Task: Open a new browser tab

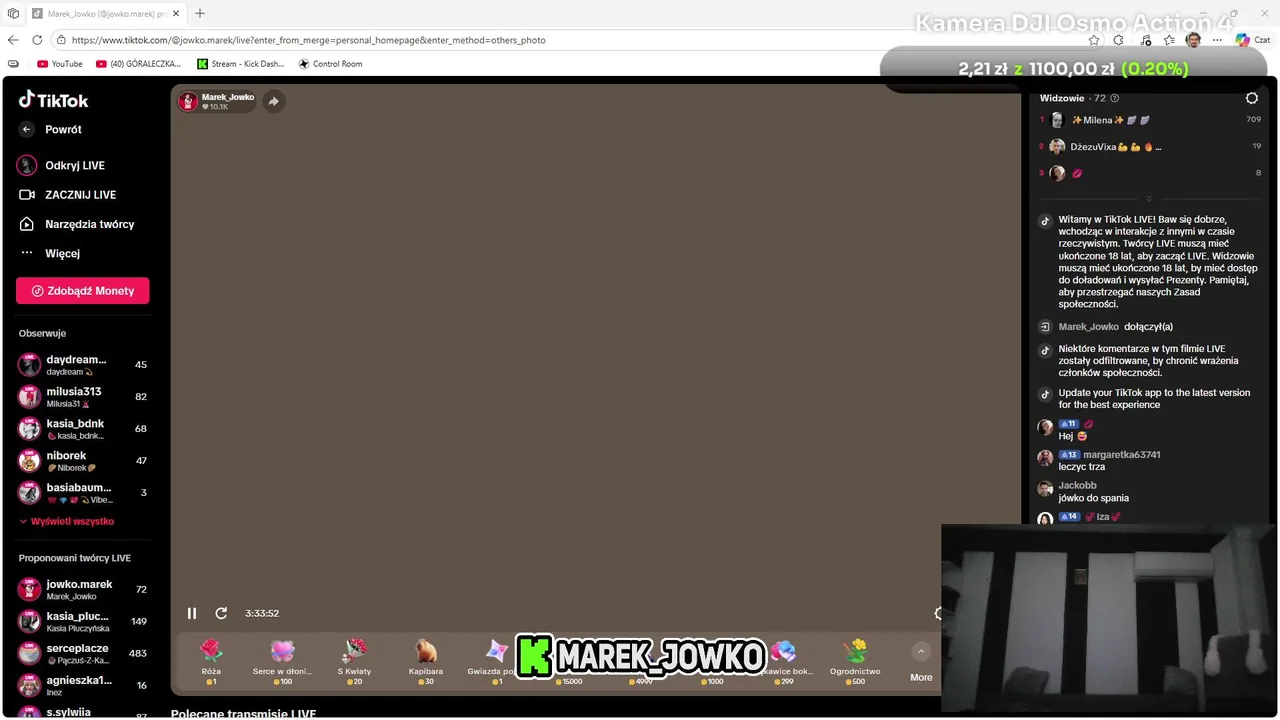Action: 200,13
